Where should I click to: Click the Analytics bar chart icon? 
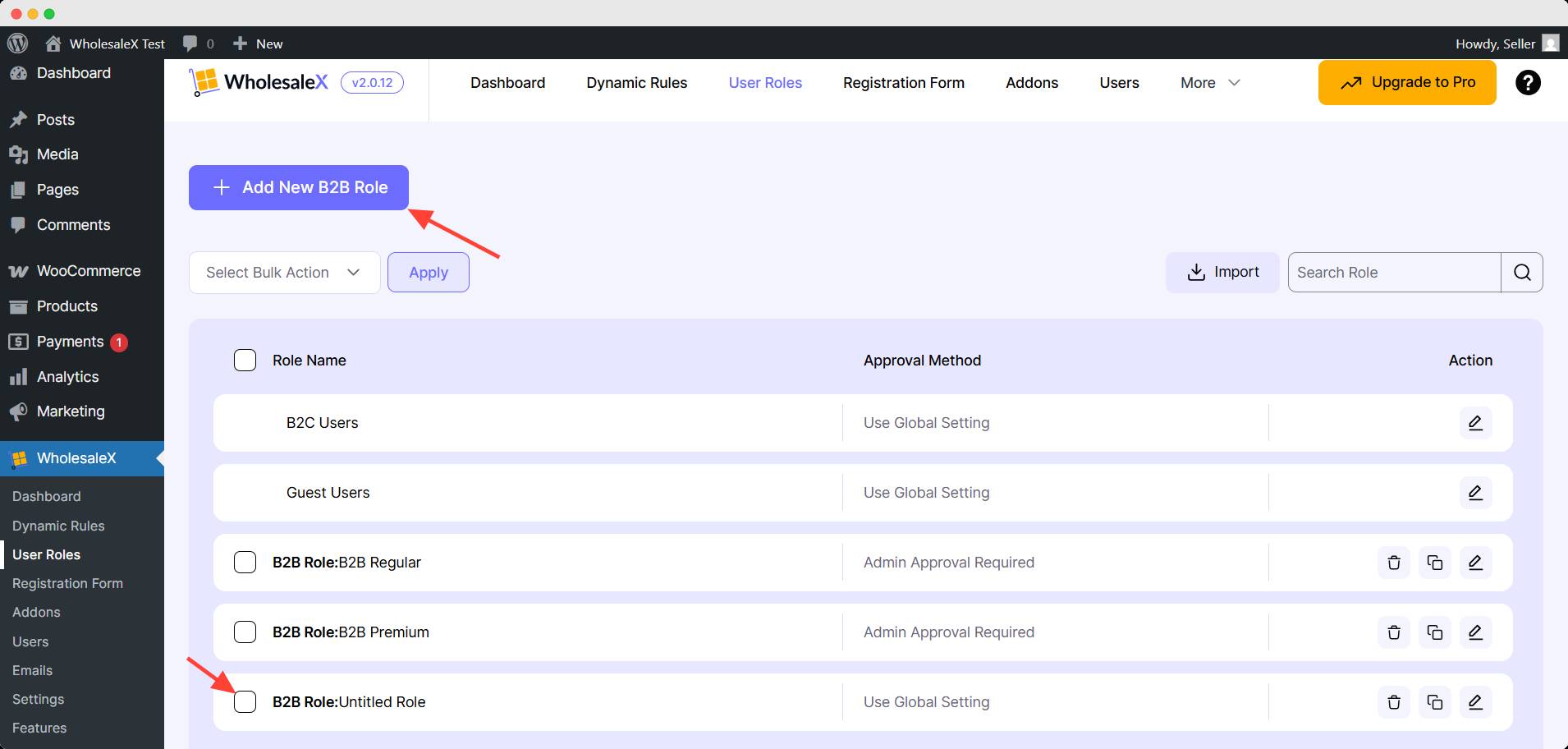18,377
